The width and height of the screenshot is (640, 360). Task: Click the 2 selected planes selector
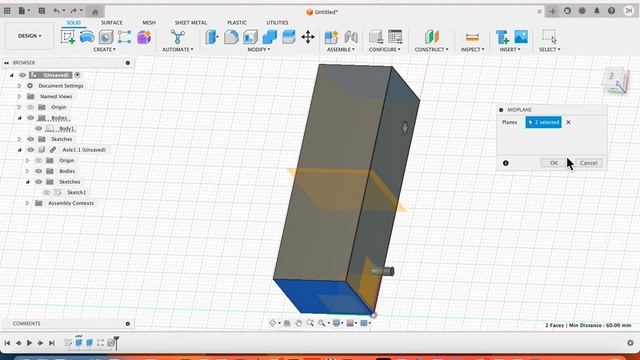coord(543,122)
